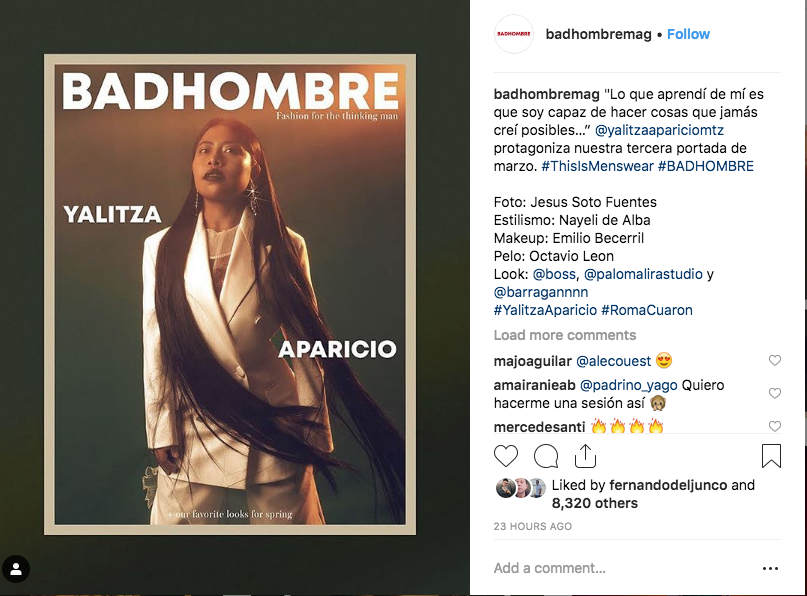This screenshot has width=807, height=596.
Task: Open the #RomaCuaron hashtag
Action: 647,310
